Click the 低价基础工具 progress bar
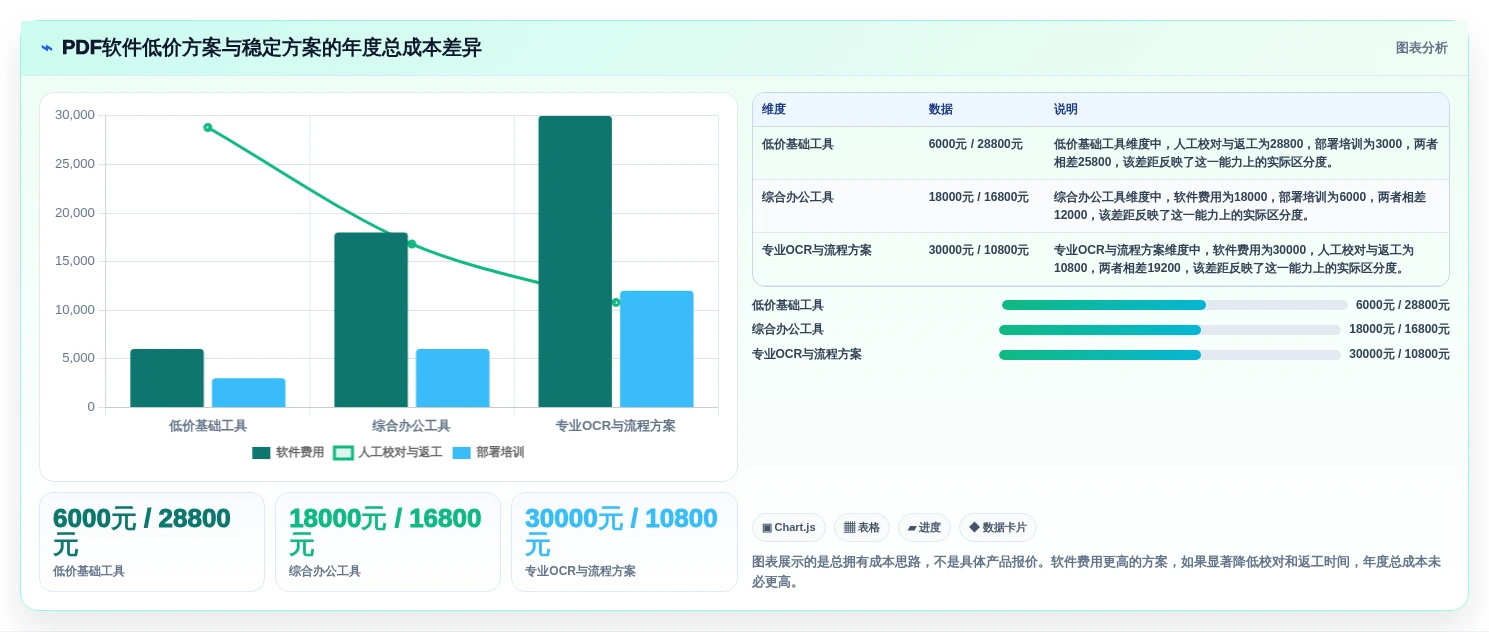The image size is (1489, 632). coord(1175,305)
